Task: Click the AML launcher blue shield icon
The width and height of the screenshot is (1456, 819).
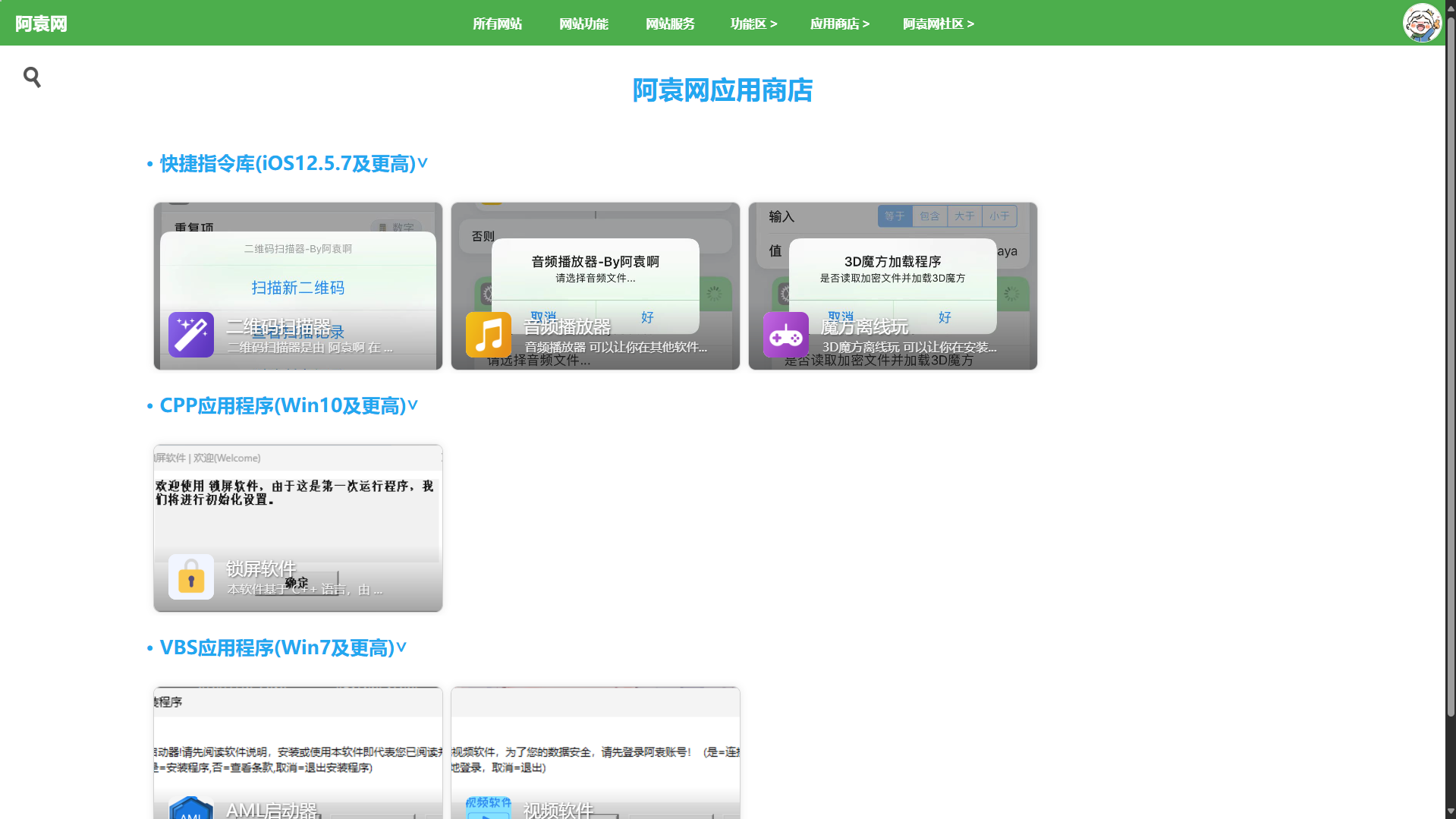Action: point(191,808)
